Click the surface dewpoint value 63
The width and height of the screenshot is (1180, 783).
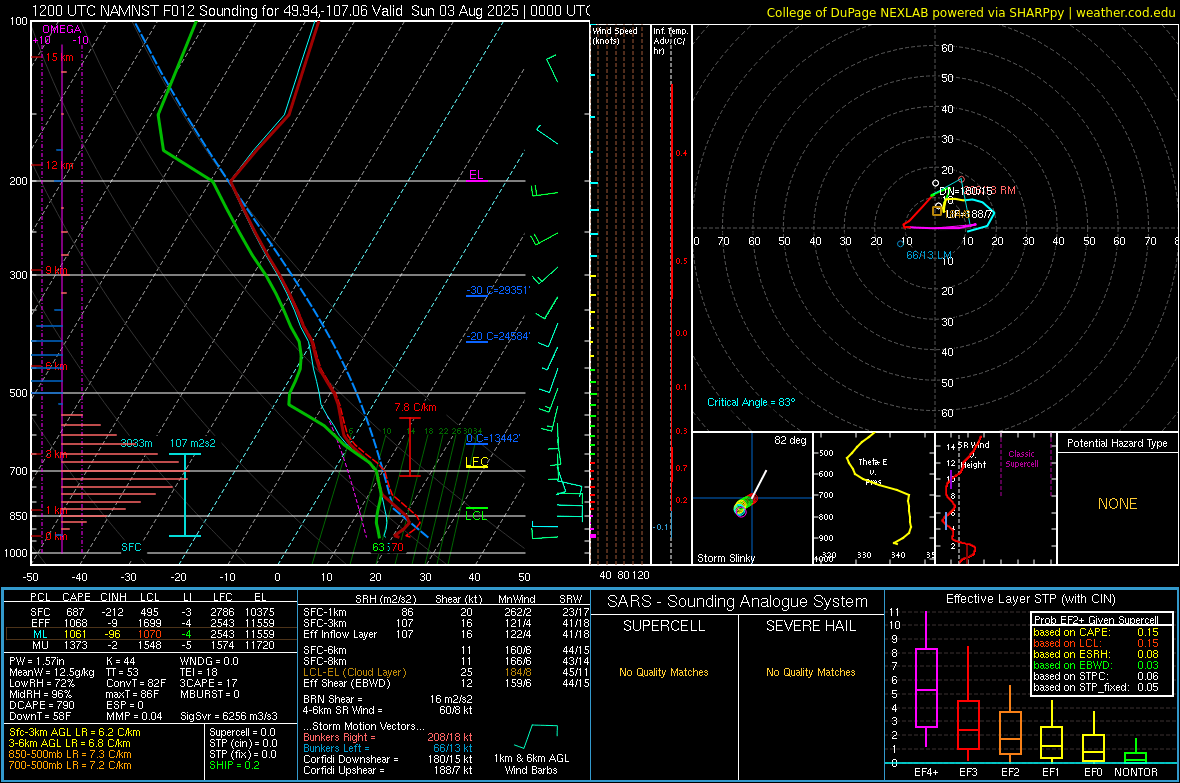coord(379,547)
